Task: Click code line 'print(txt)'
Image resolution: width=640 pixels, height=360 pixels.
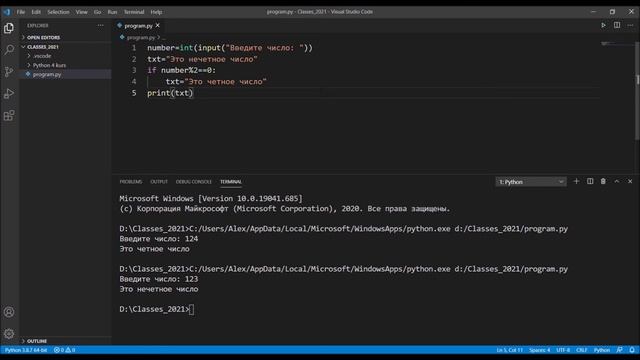Action: pos(170,93)
